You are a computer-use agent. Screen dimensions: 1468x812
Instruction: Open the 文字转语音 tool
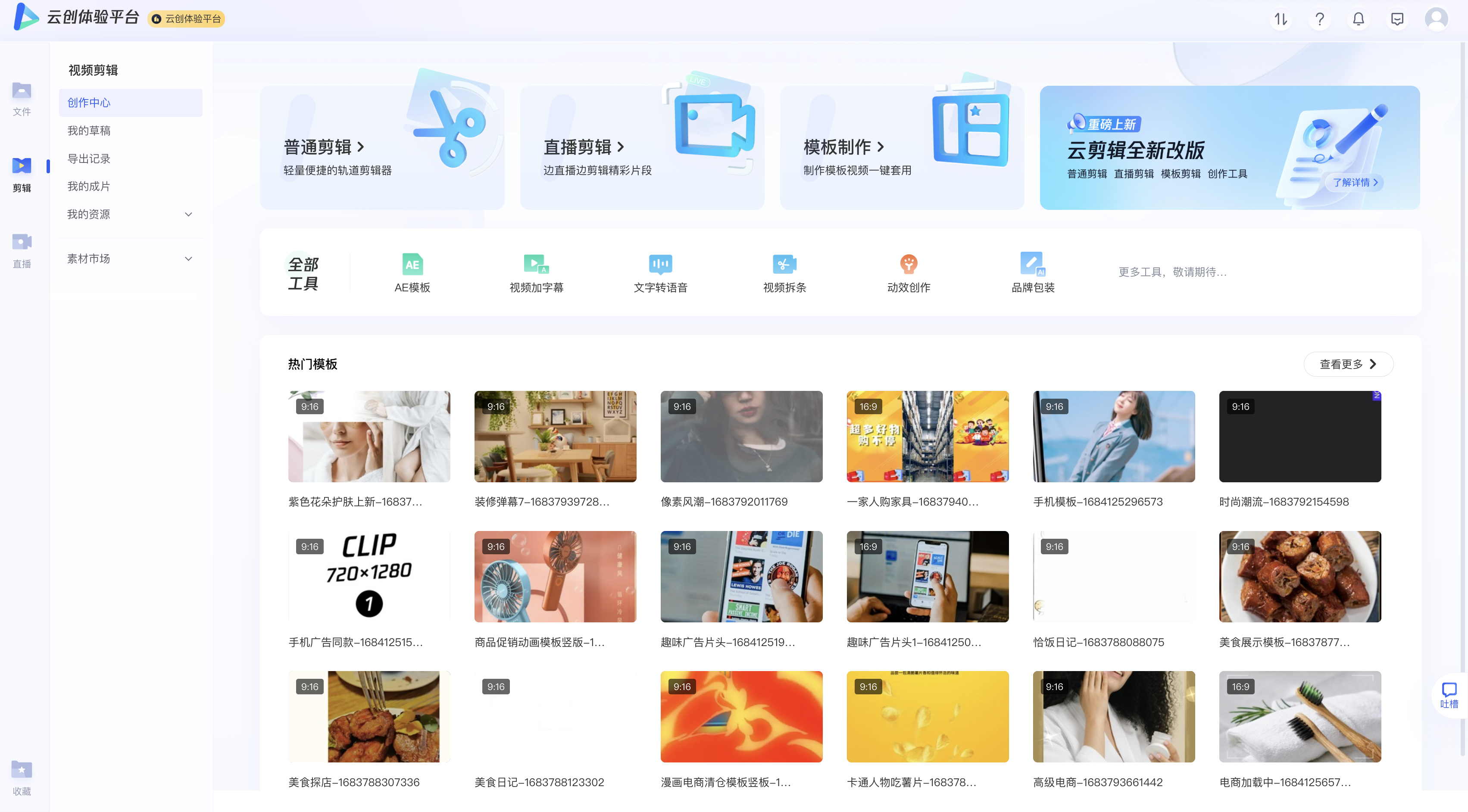(660, 264)
